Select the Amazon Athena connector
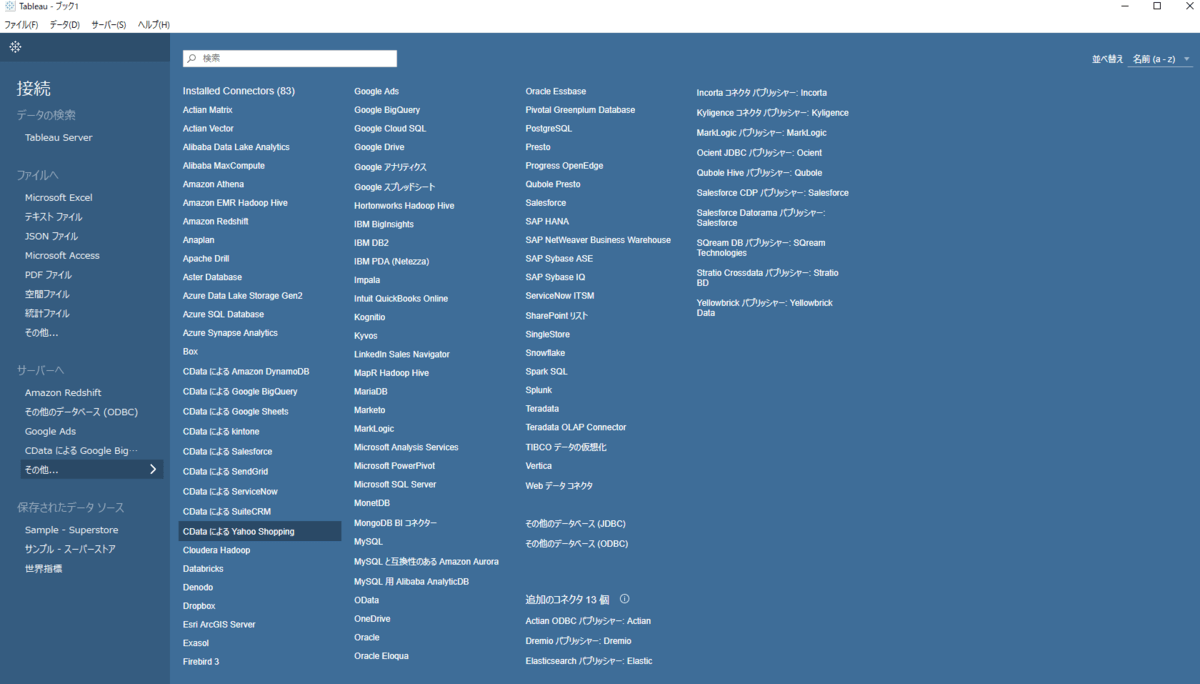1200x684 pixels. [213, 184]
